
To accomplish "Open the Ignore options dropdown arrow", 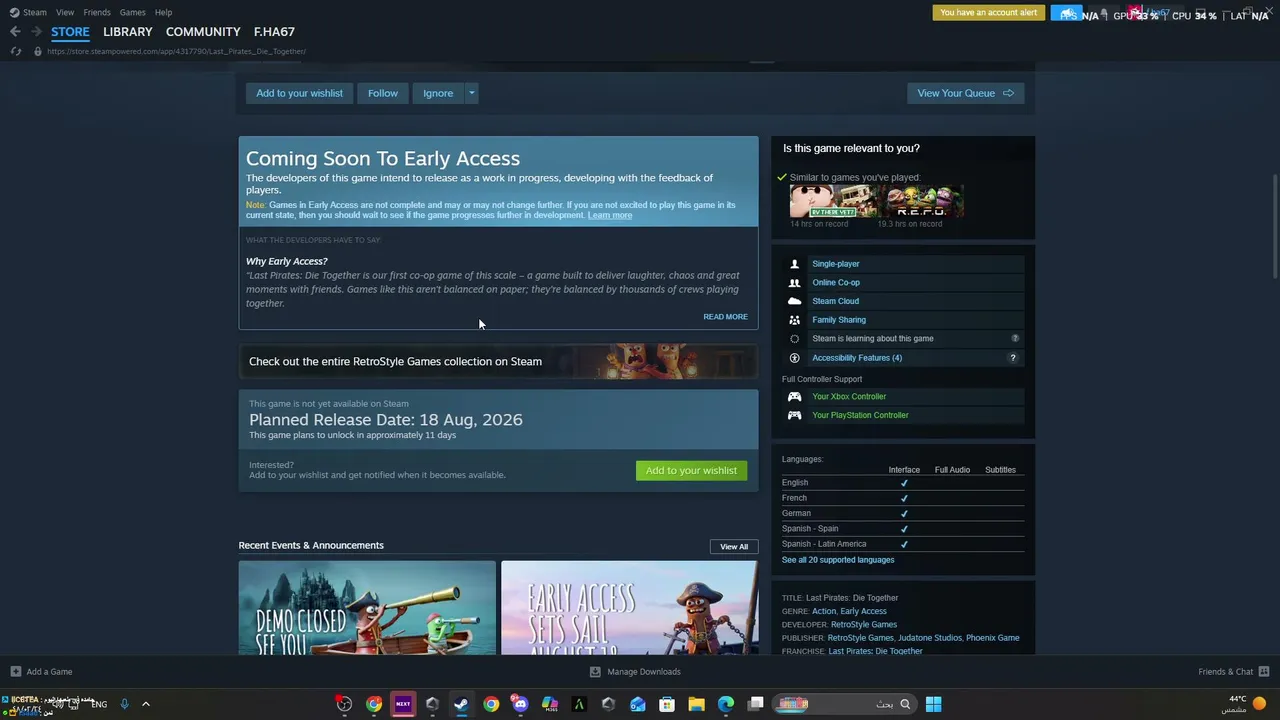I will [x=472, y=93].
